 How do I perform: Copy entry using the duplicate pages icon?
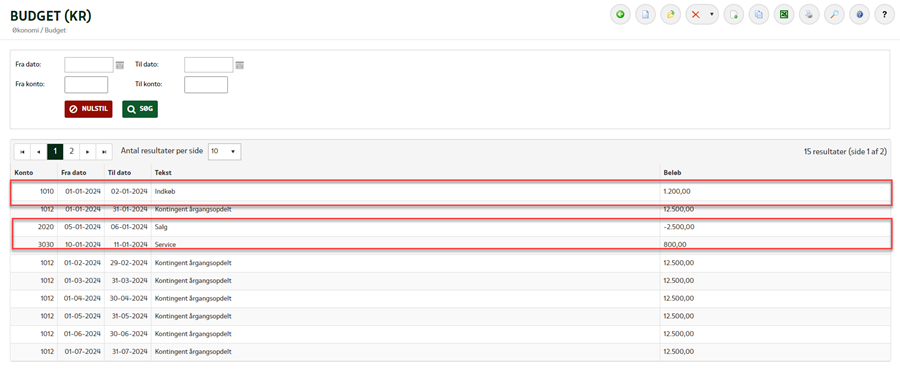pos(759,14)
